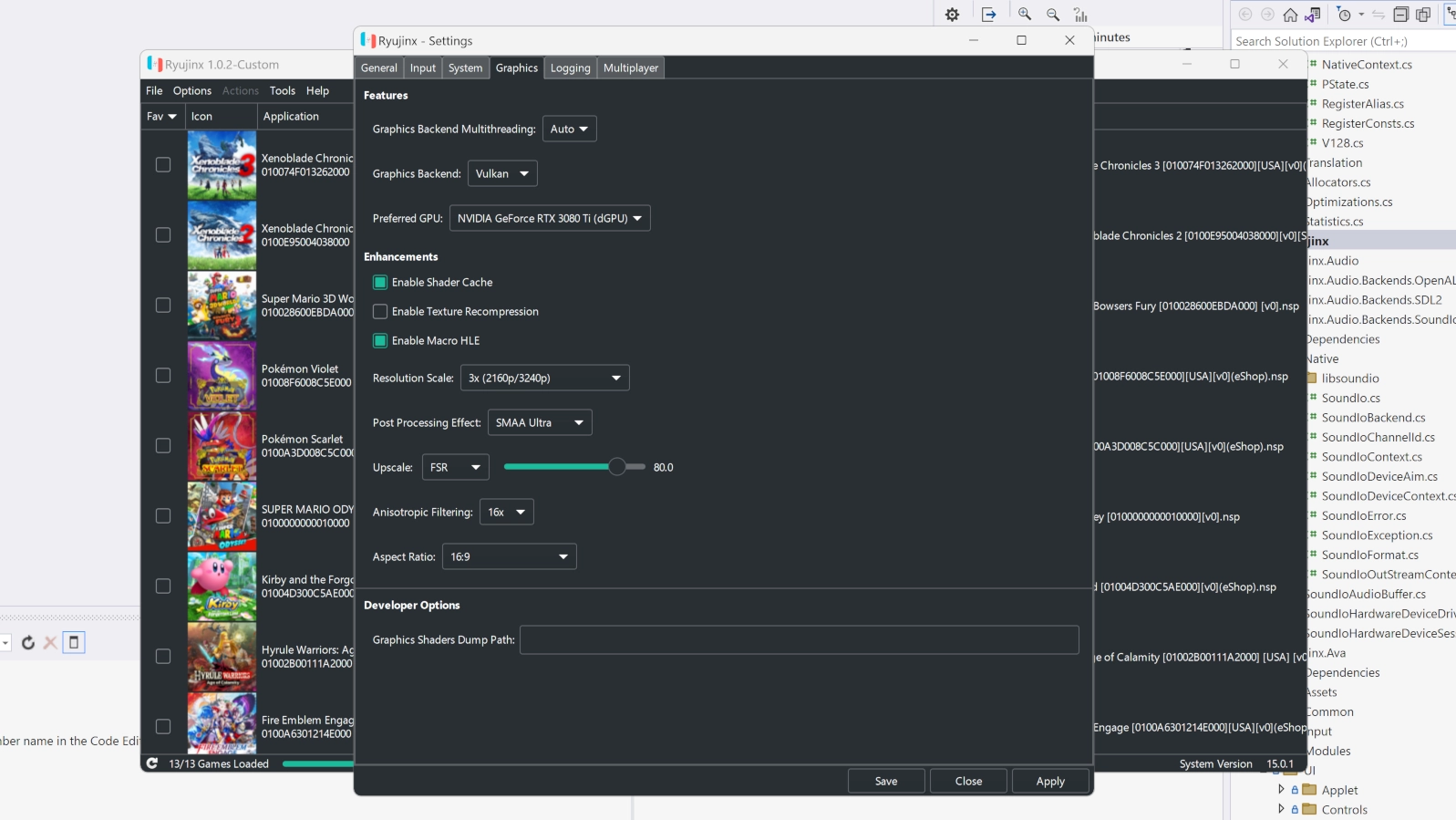Click Fire Emblem Engage game cover
This screenshot has width=1456, height=820.
[x=222, y=723]
